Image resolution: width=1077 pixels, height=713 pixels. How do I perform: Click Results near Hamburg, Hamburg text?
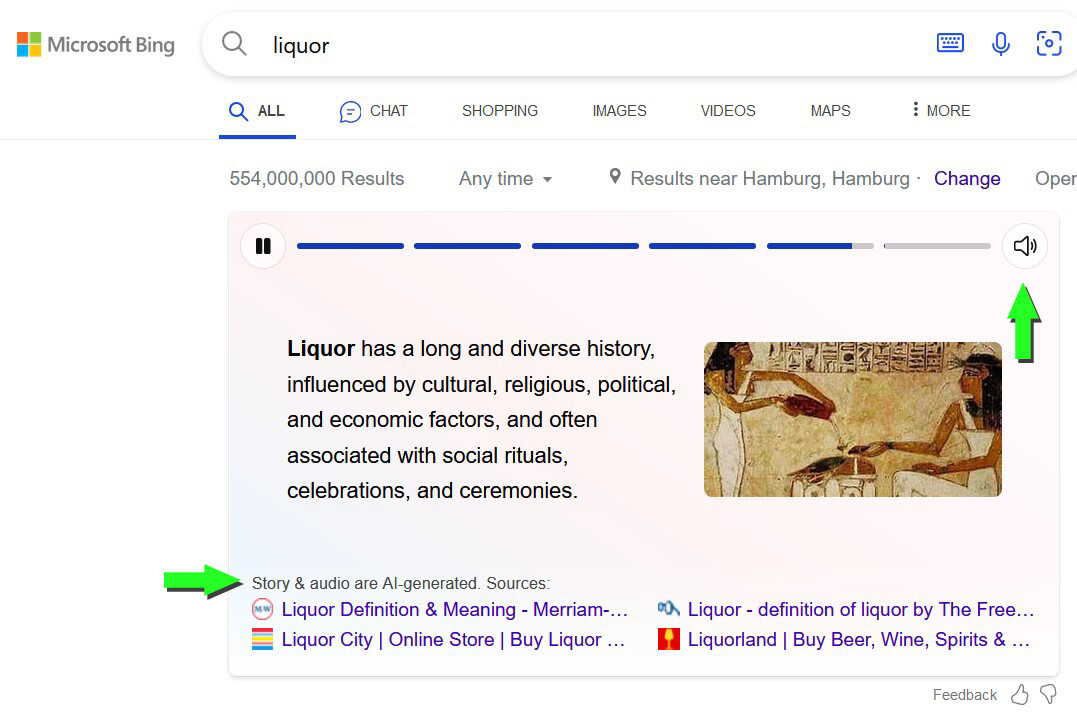[769, 179]
